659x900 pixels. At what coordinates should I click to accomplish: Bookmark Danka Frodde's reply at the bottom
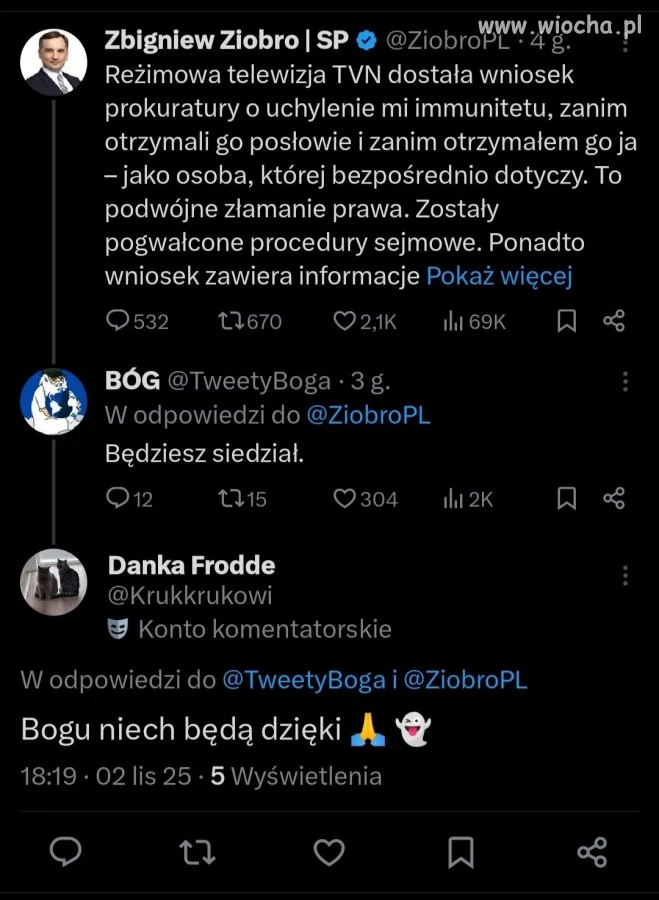pyautogui.click(x=460, y=852)
